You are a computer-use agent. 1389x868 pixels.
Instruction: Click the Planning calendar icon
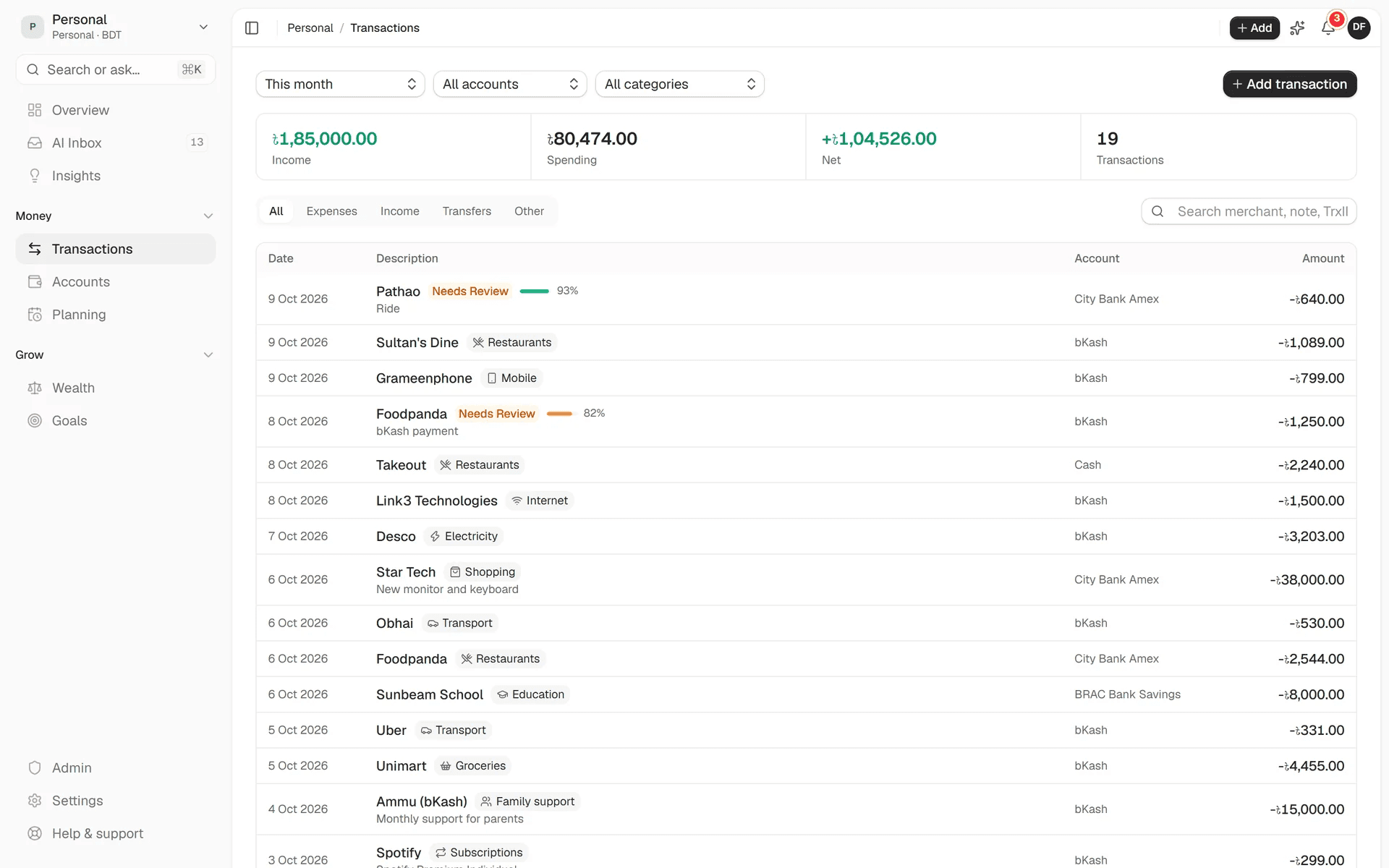click(35, 315)
